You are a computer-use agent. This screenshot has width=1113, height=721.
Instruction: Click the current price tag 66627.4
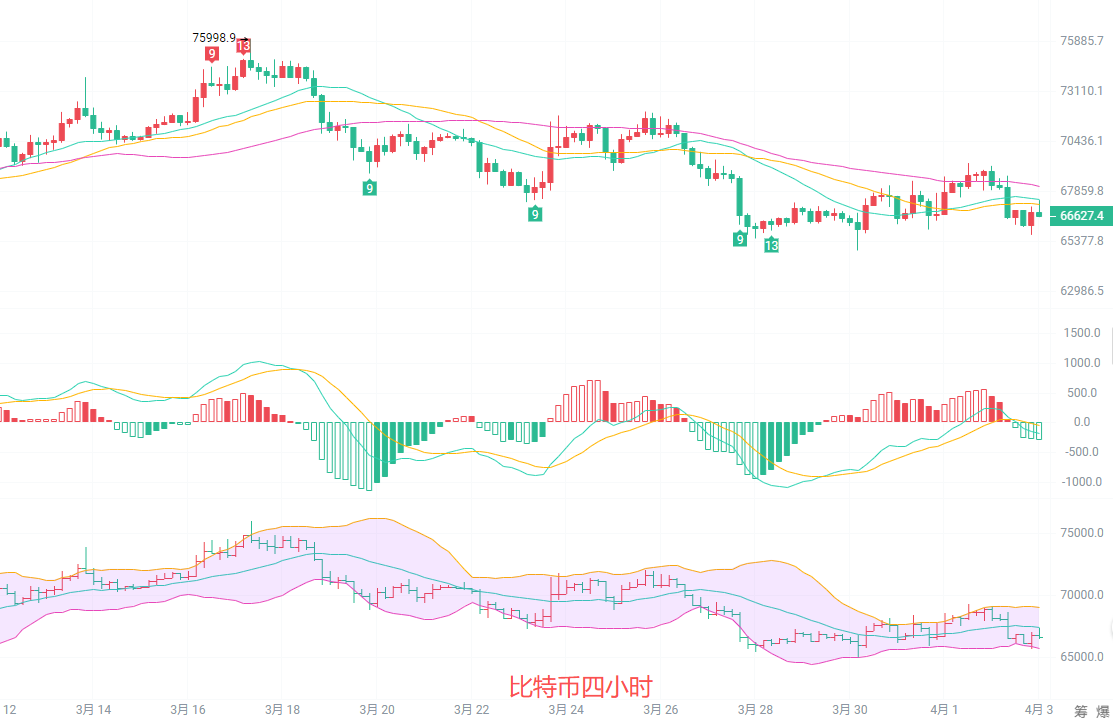1081,215
